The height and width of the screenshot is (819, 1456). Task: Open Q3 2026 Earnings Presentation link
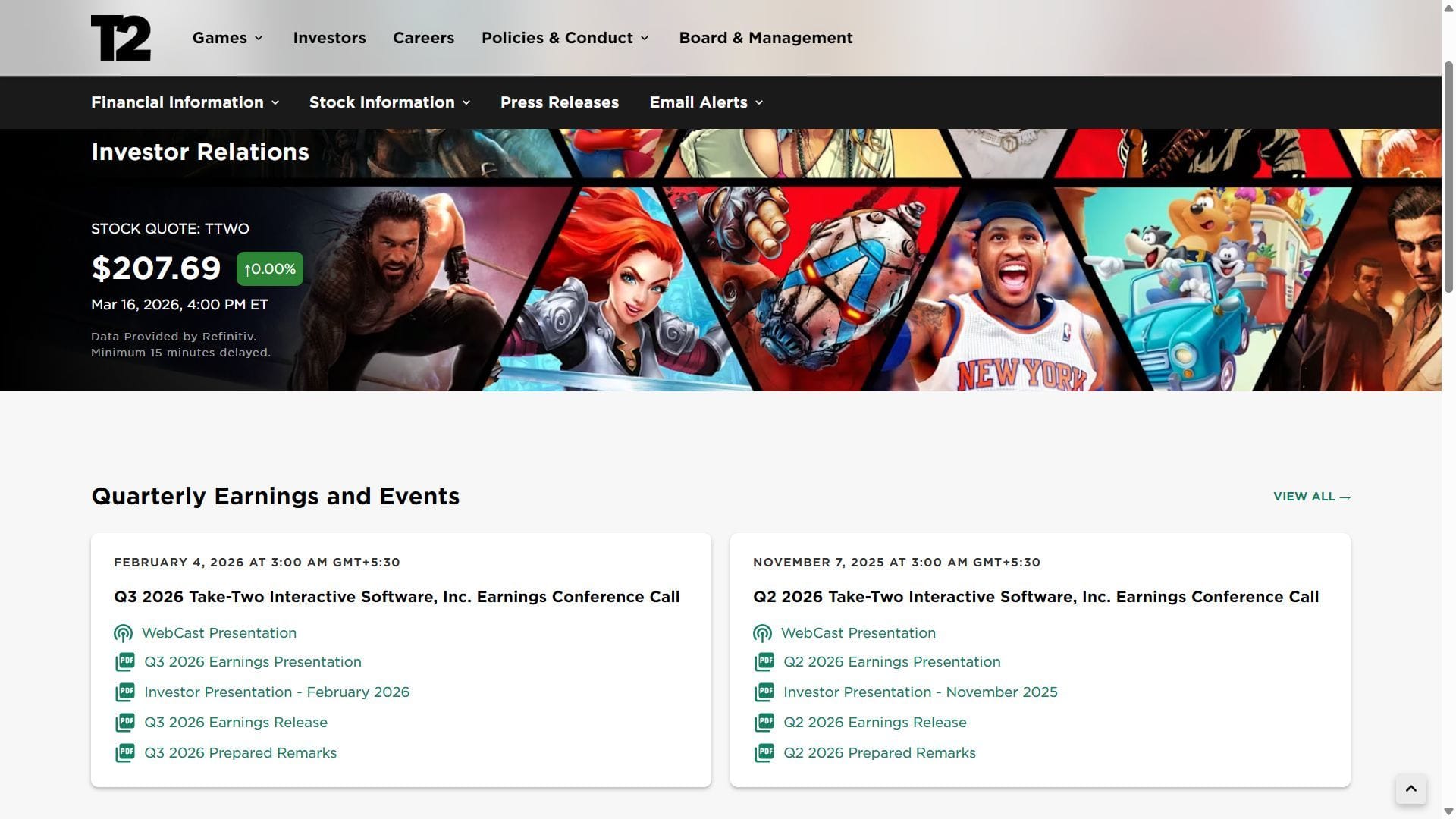(253, 662)
